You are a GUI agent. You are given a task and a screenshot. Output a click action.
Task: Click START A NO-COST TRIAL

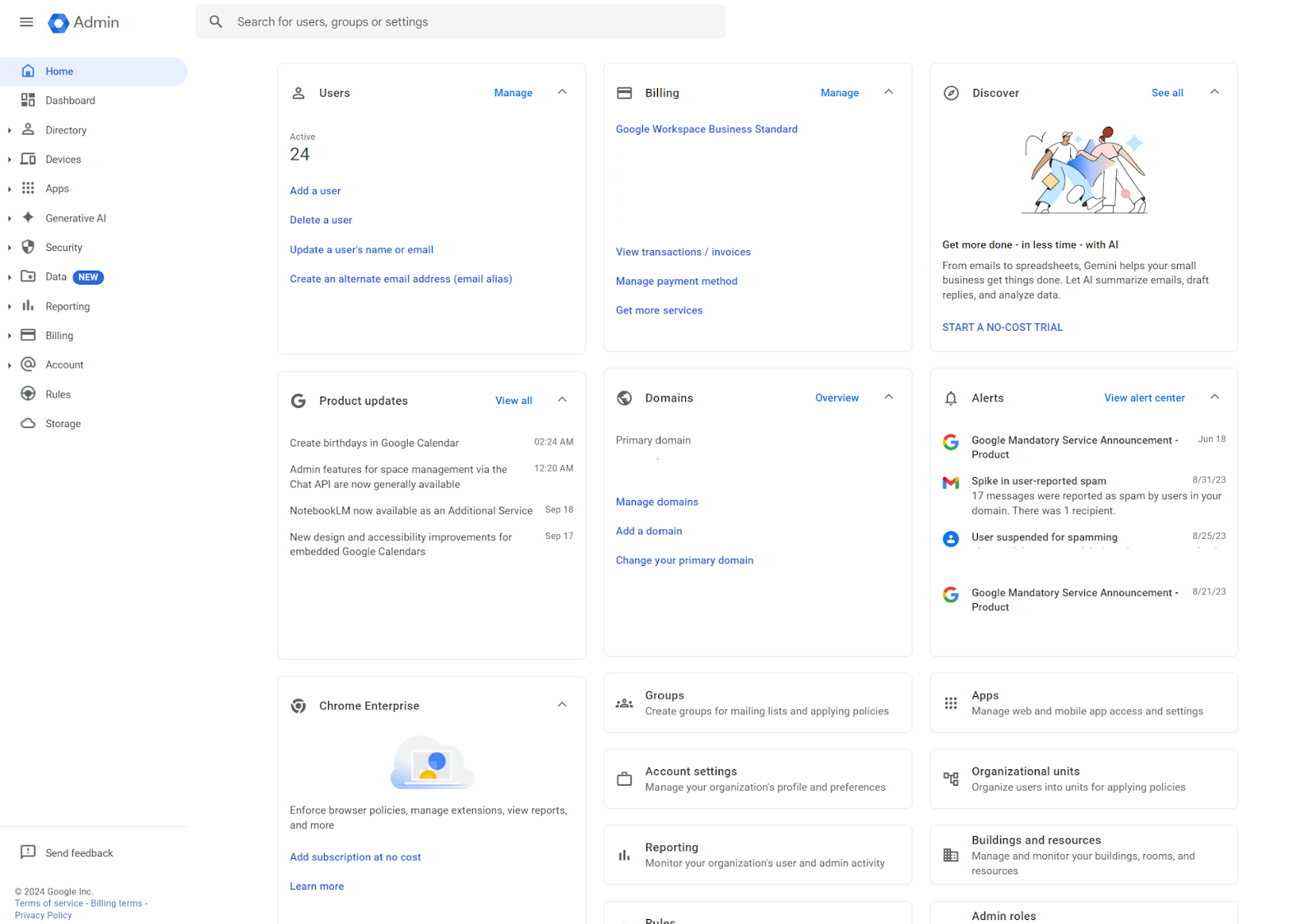click(1003, 327)
